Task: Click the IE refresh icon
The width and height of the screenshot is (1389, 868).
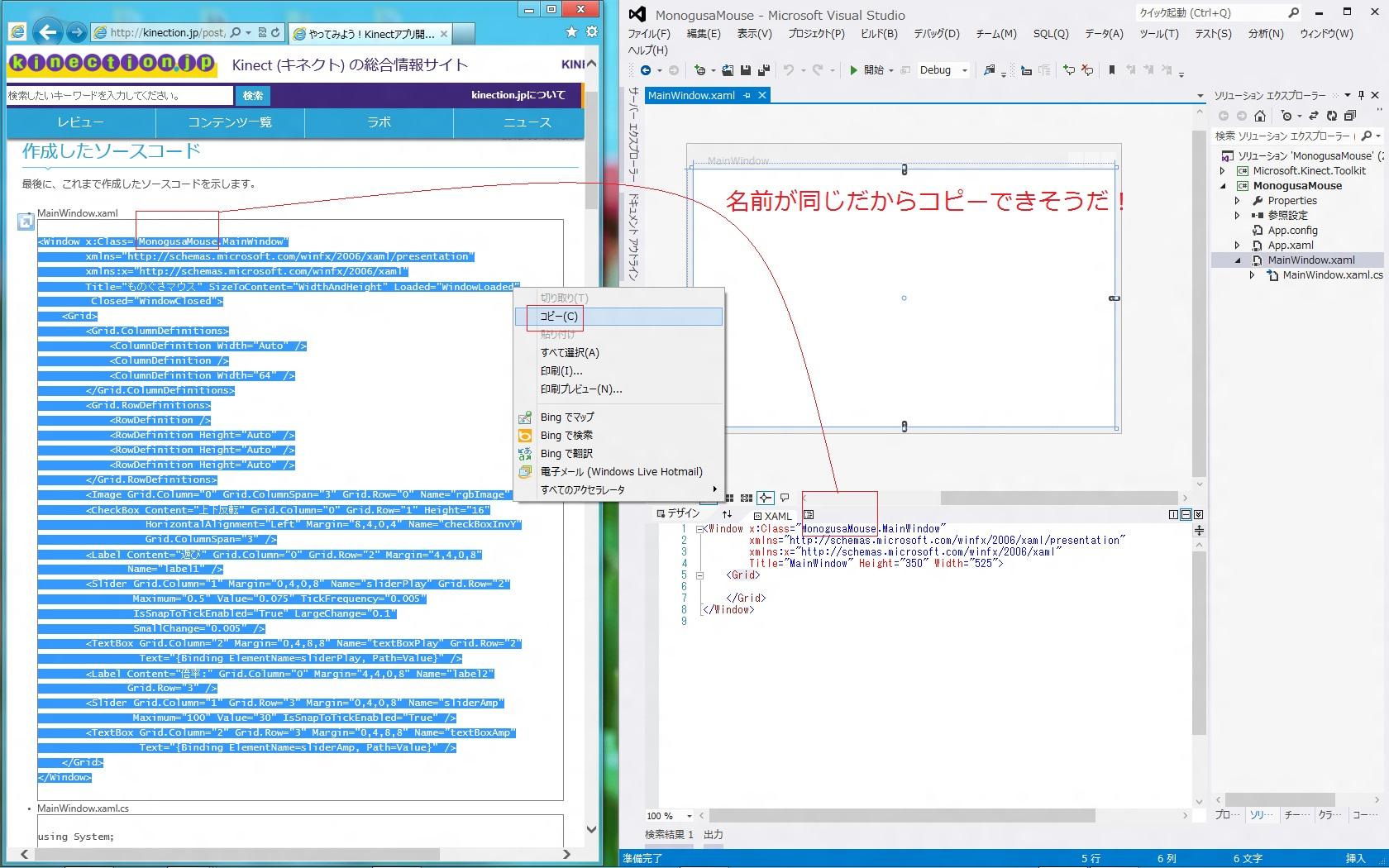Action: (275, 32)
